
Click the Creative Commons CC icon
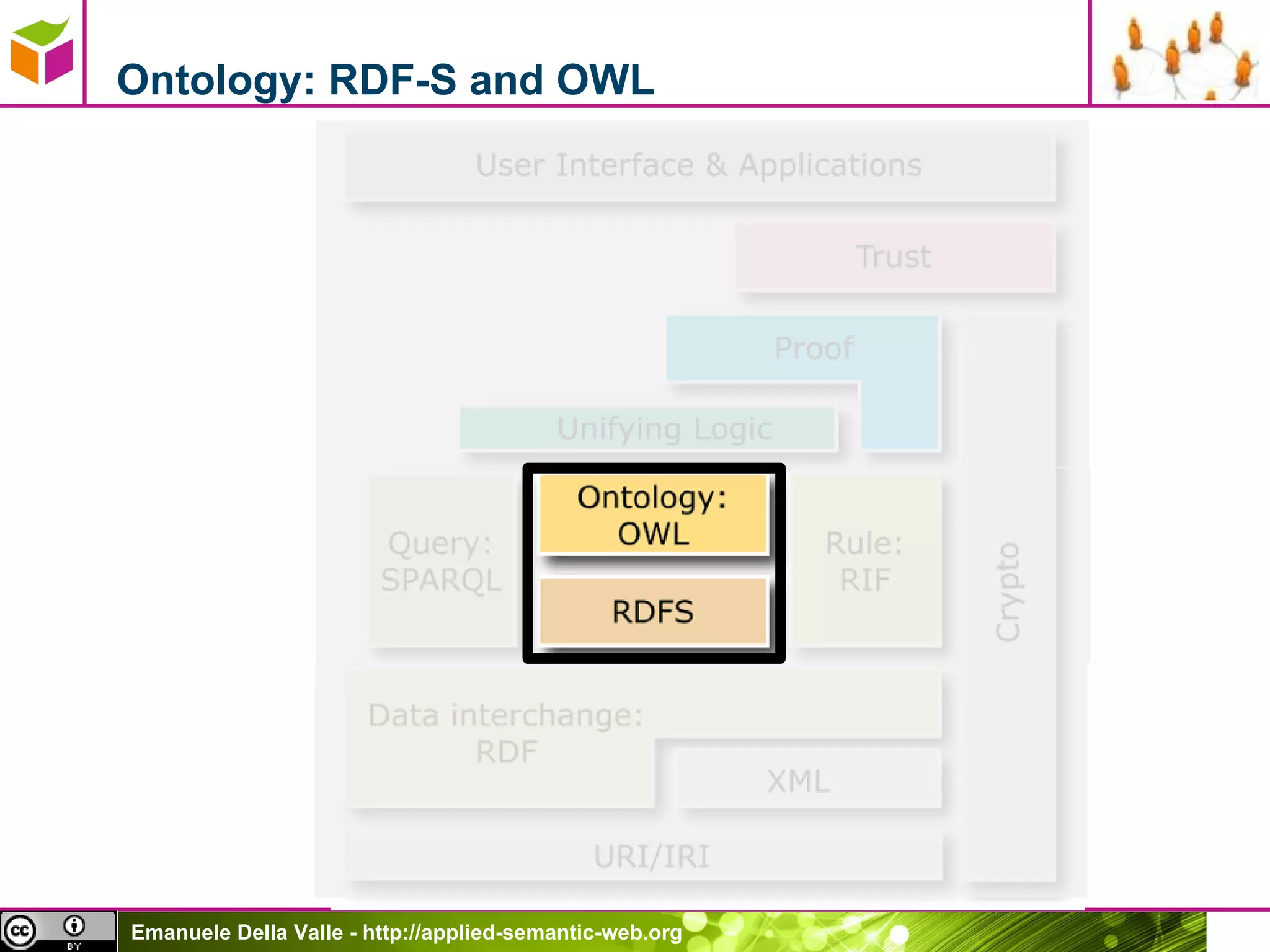click(x=20, y=931)
